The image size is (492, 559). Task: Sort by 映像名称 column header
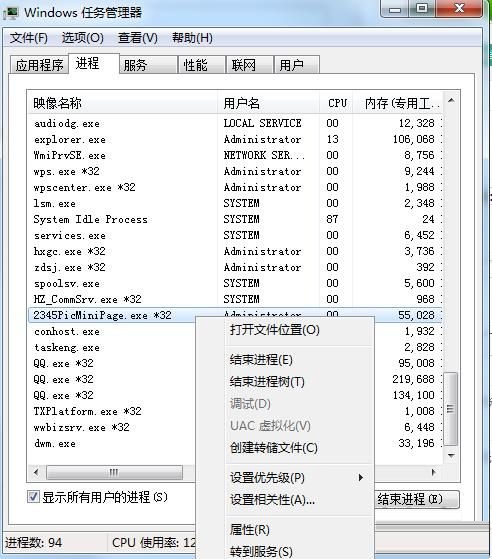tap(123, 103)
